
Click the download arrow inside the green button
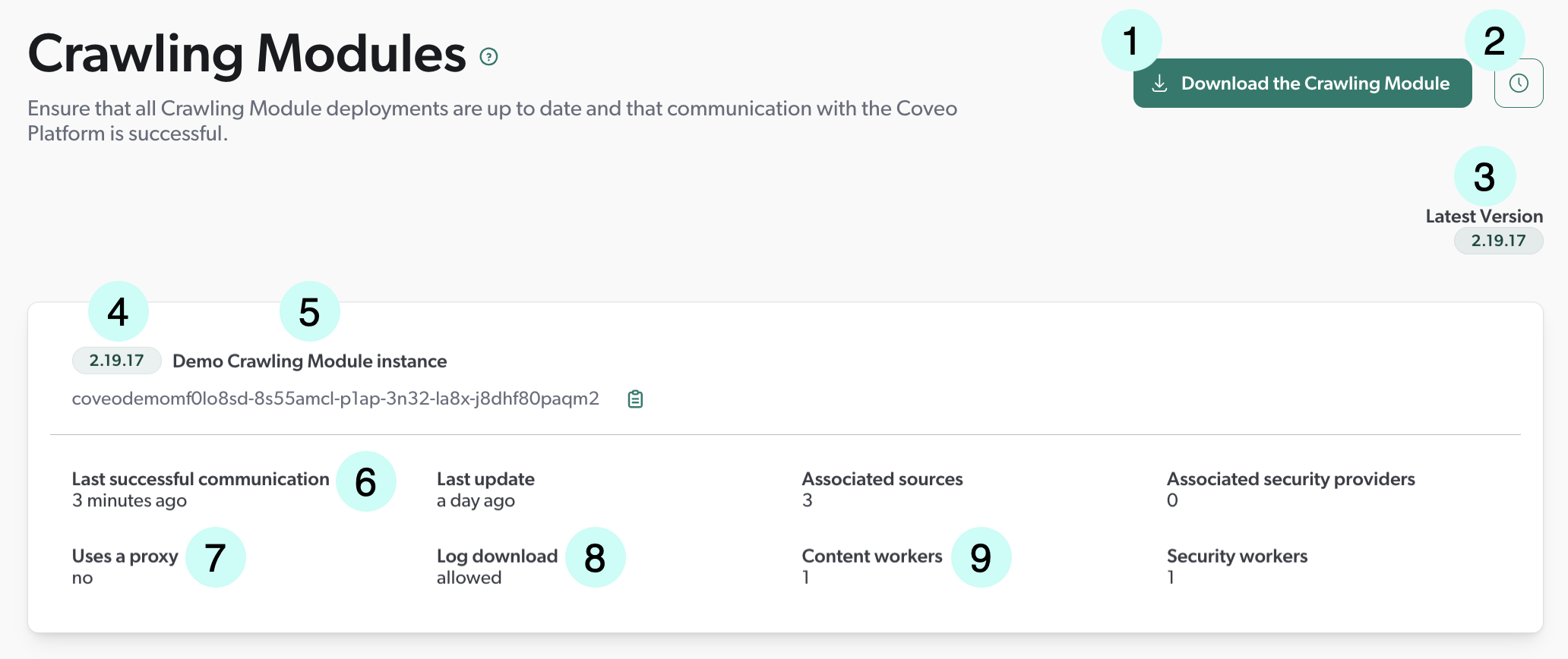(x=1159, y=84)
